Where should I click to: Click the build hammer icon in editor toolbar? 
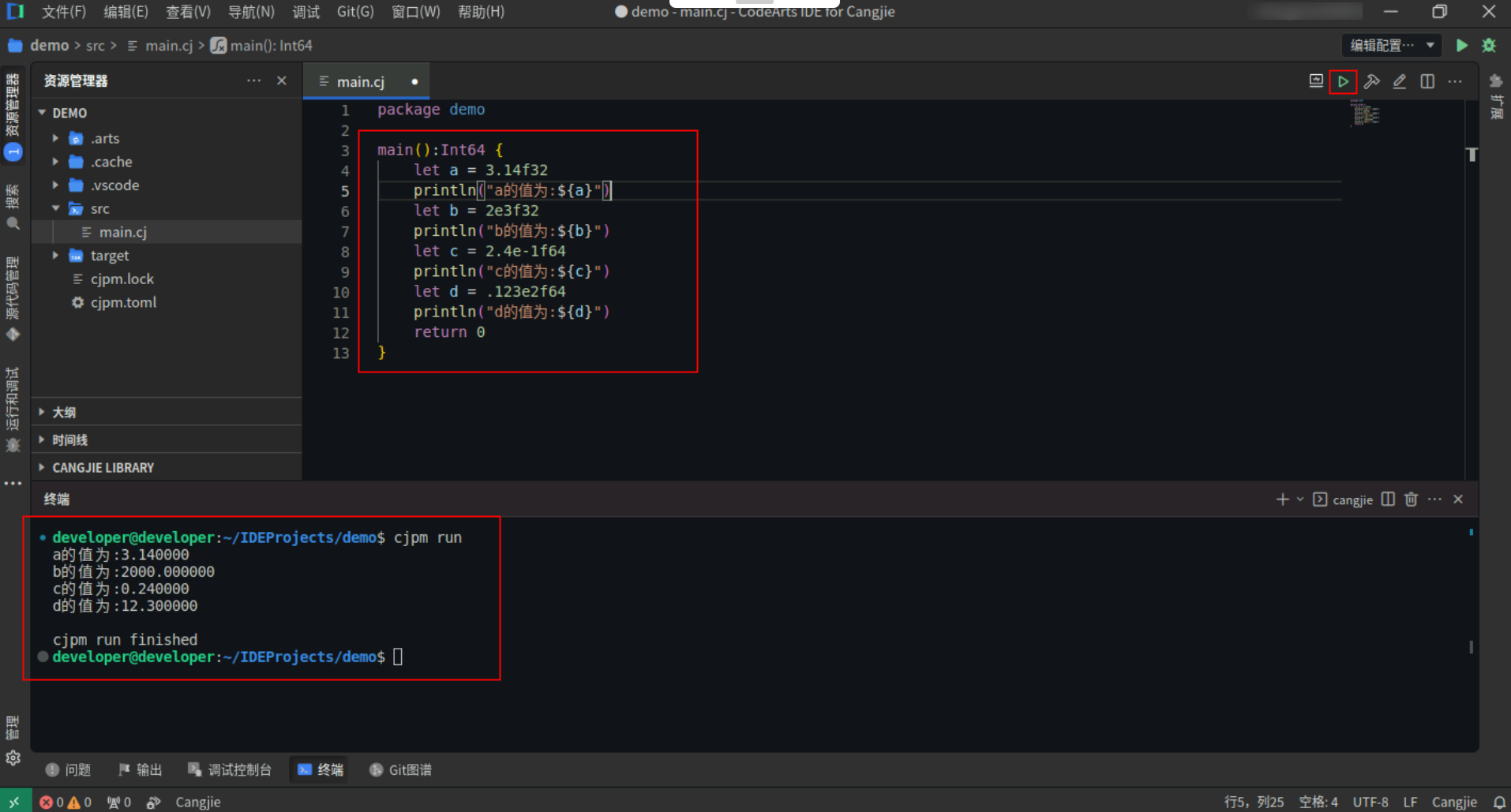coord(1371,82)
